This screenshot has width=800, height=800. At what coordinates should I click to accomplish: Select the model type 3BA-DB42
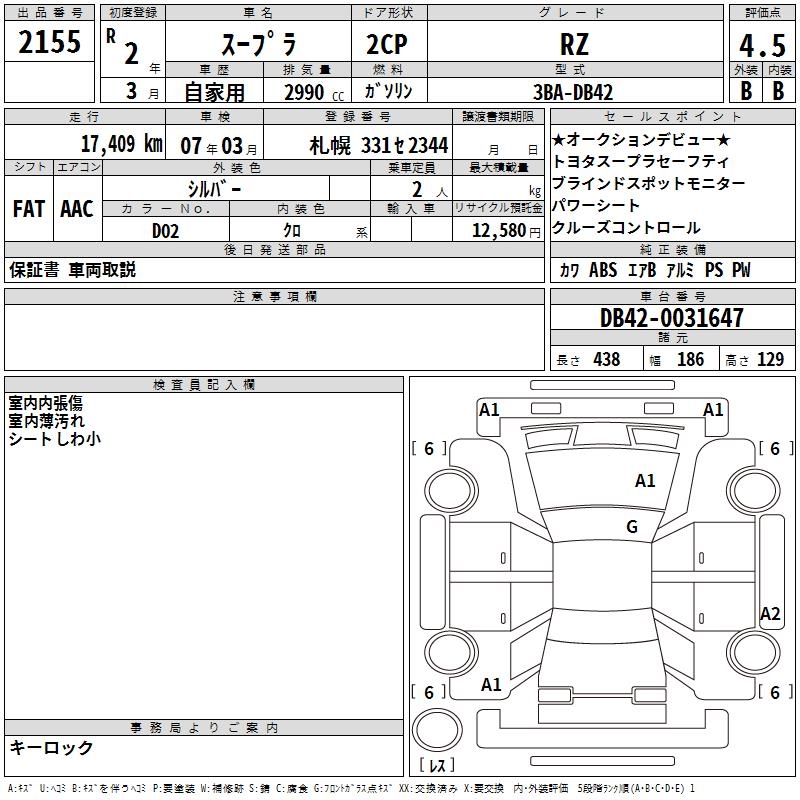pyautogui.click(x=573, y=92)
